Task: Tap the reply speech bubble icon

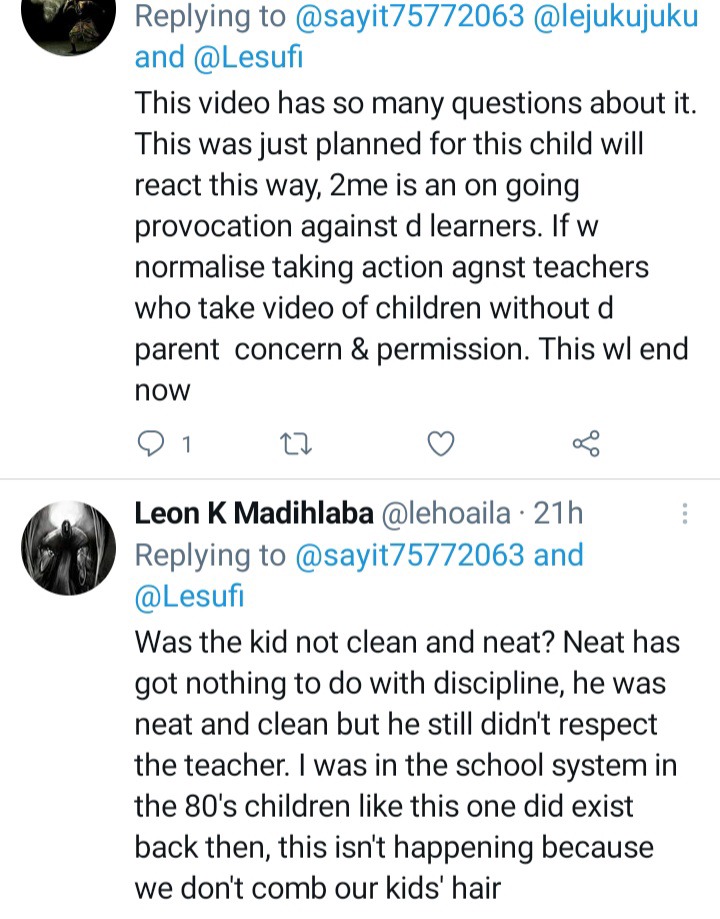Action: 150,444
